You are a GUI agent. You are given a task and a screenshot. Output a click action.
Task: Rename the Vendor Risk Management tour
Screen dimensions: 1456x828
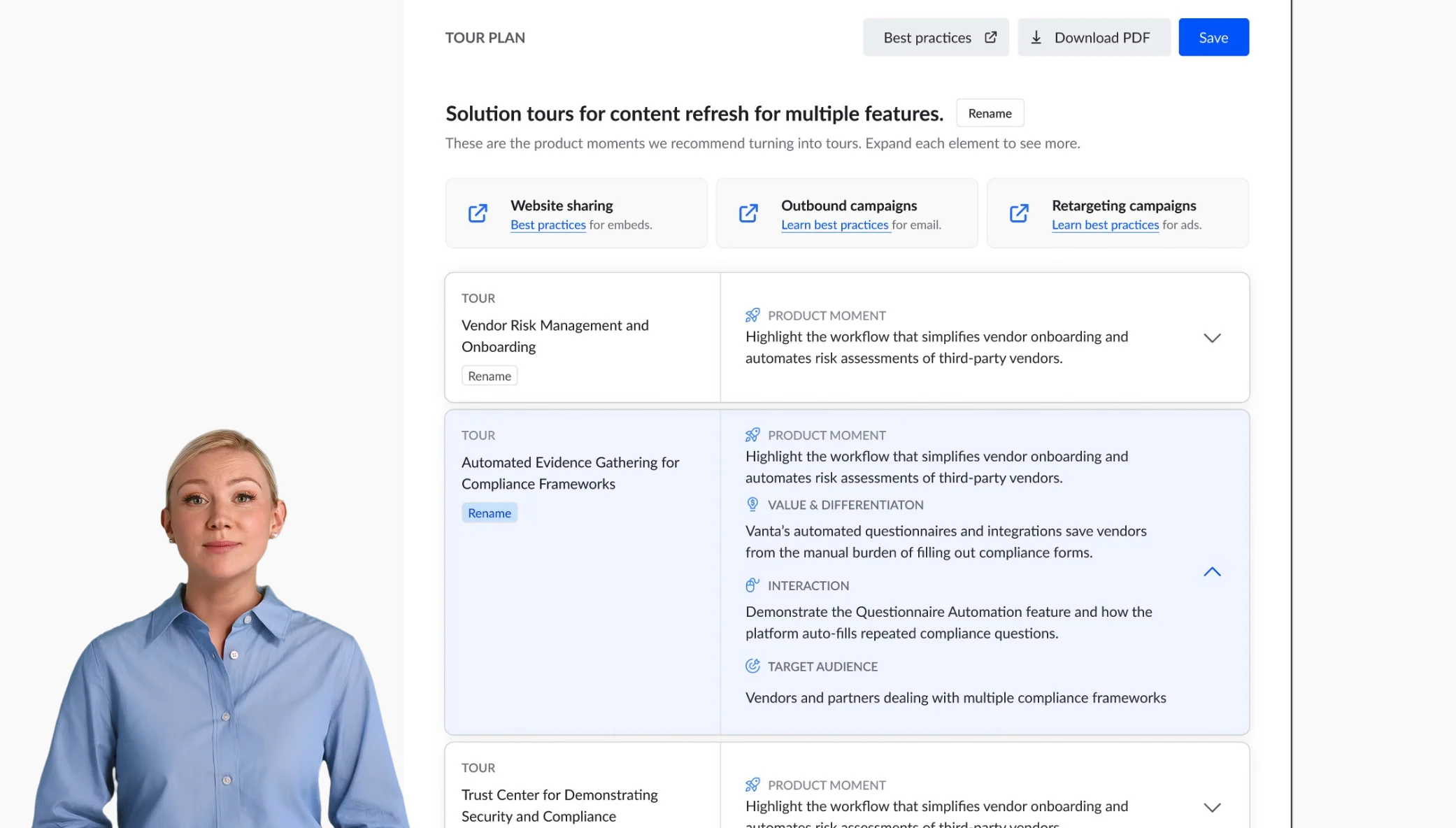tap(490, 376)
